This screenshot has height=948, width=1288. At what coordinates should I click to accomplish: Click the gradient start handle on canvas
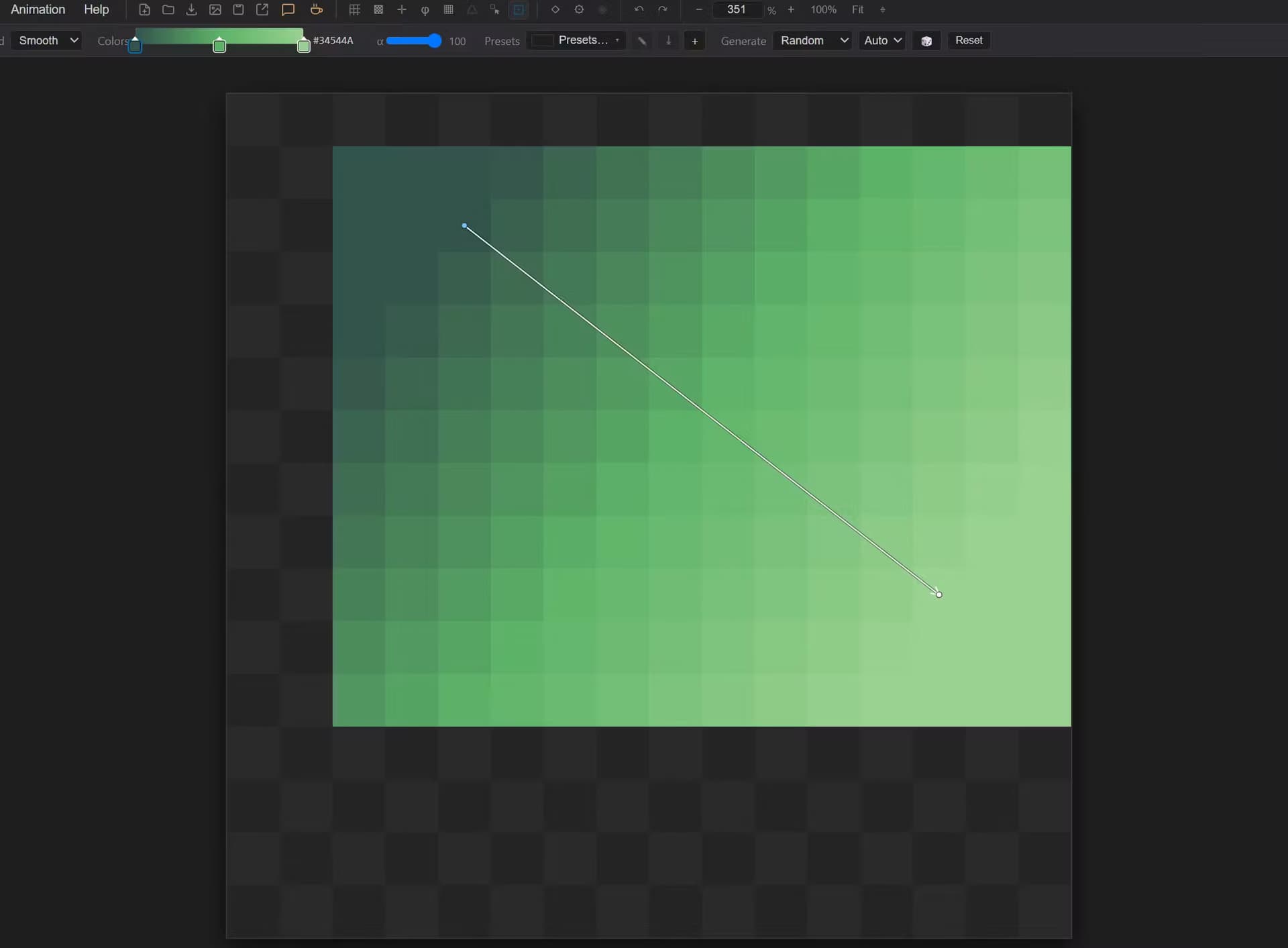click(x=464, y=226)
